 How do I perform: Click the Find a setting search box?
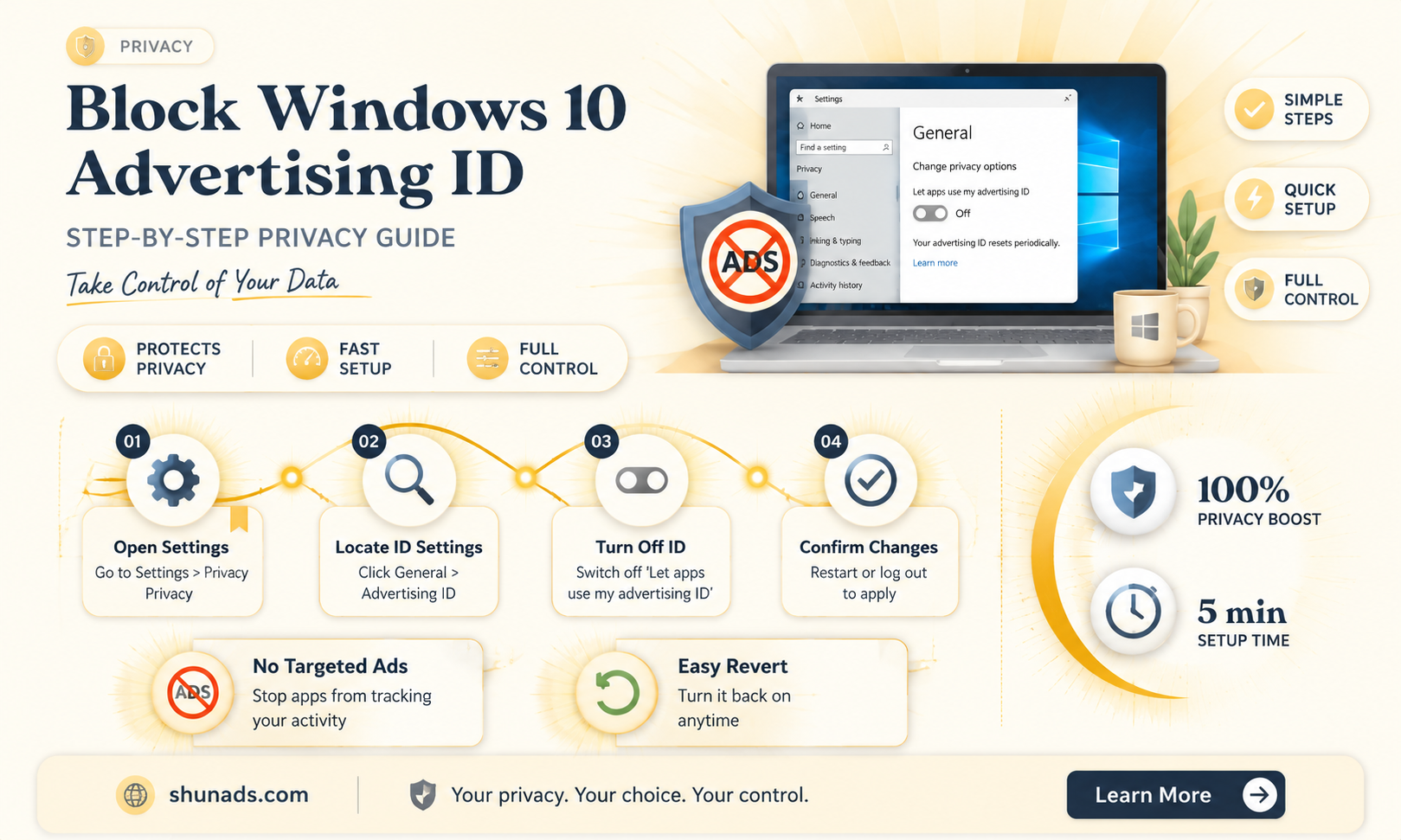[844, 148]
